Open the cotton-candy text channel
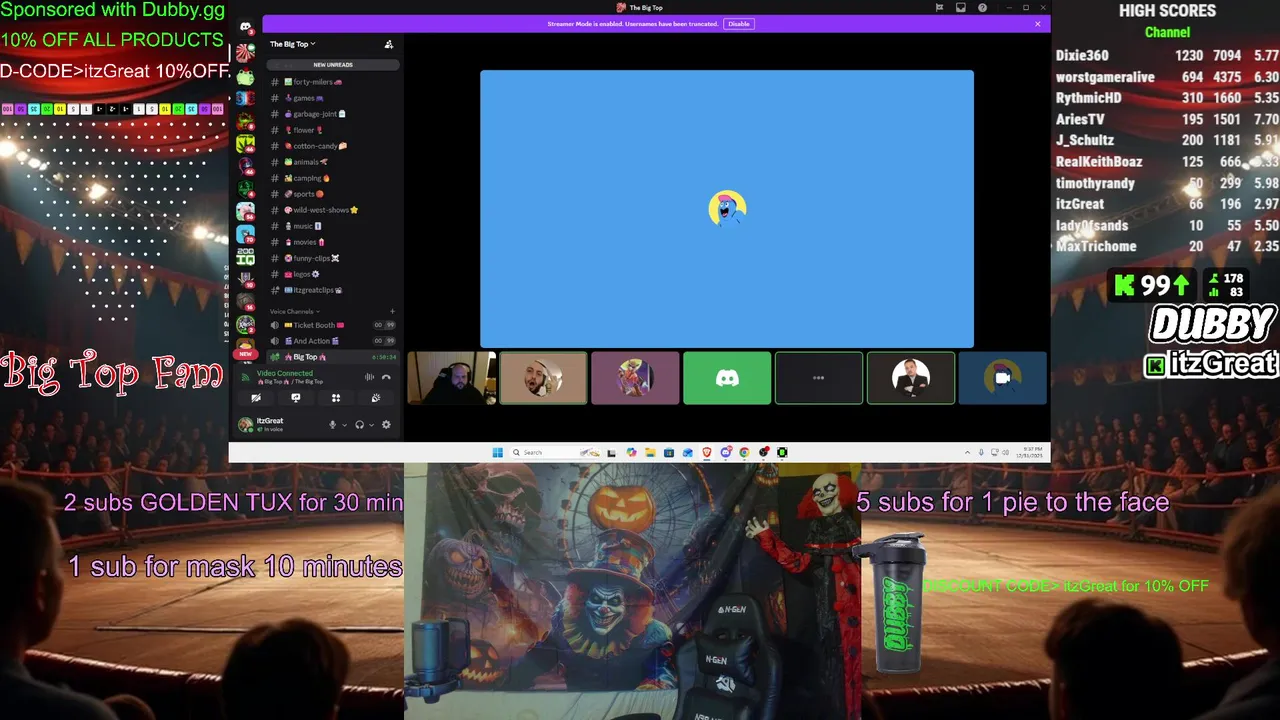1280x720 pixels. pyautogui.click(x=333, y=146)
